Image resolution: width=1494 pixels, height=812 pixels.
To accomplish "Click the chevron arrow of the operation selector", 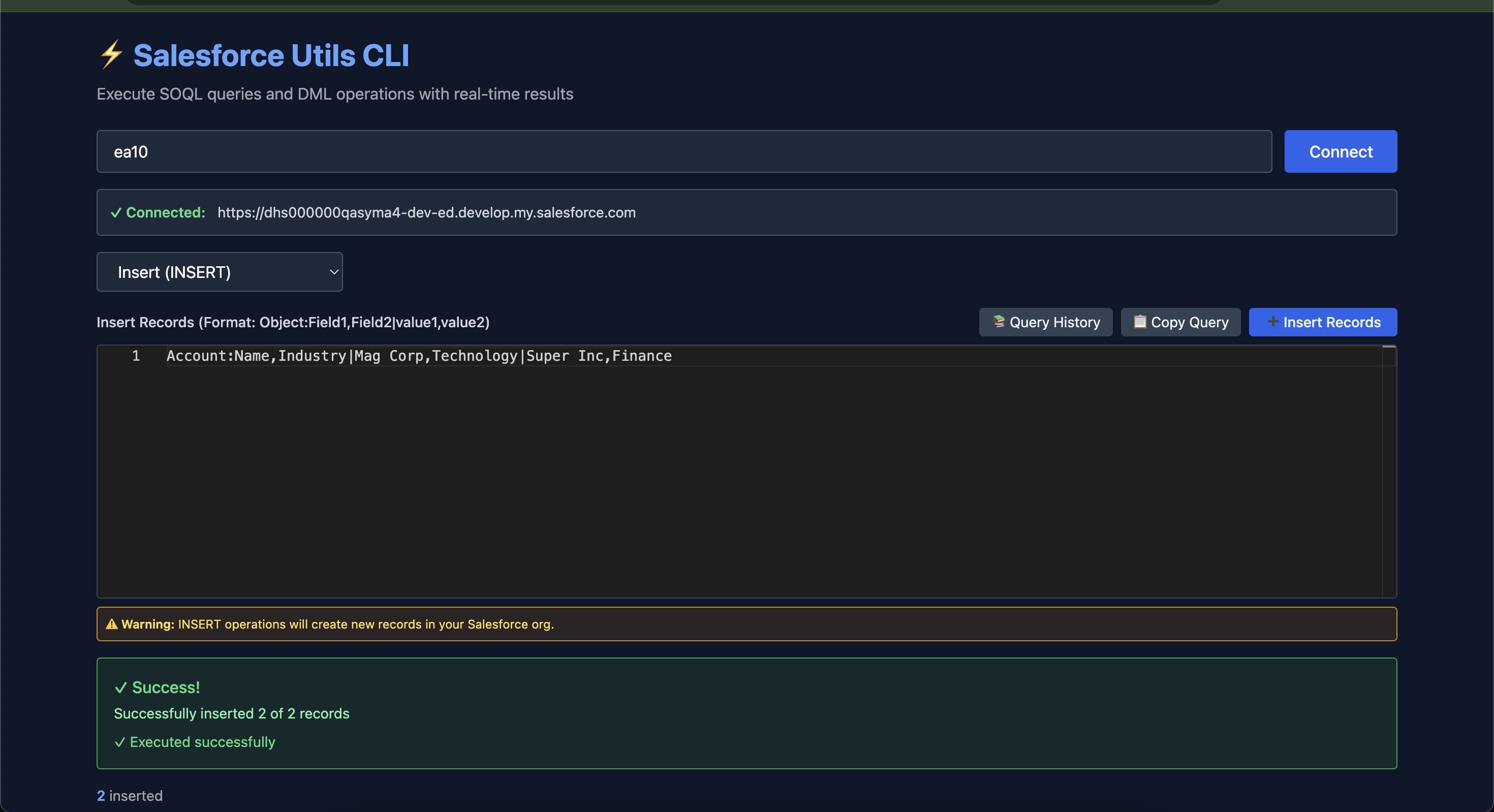I will coord(334,272).
